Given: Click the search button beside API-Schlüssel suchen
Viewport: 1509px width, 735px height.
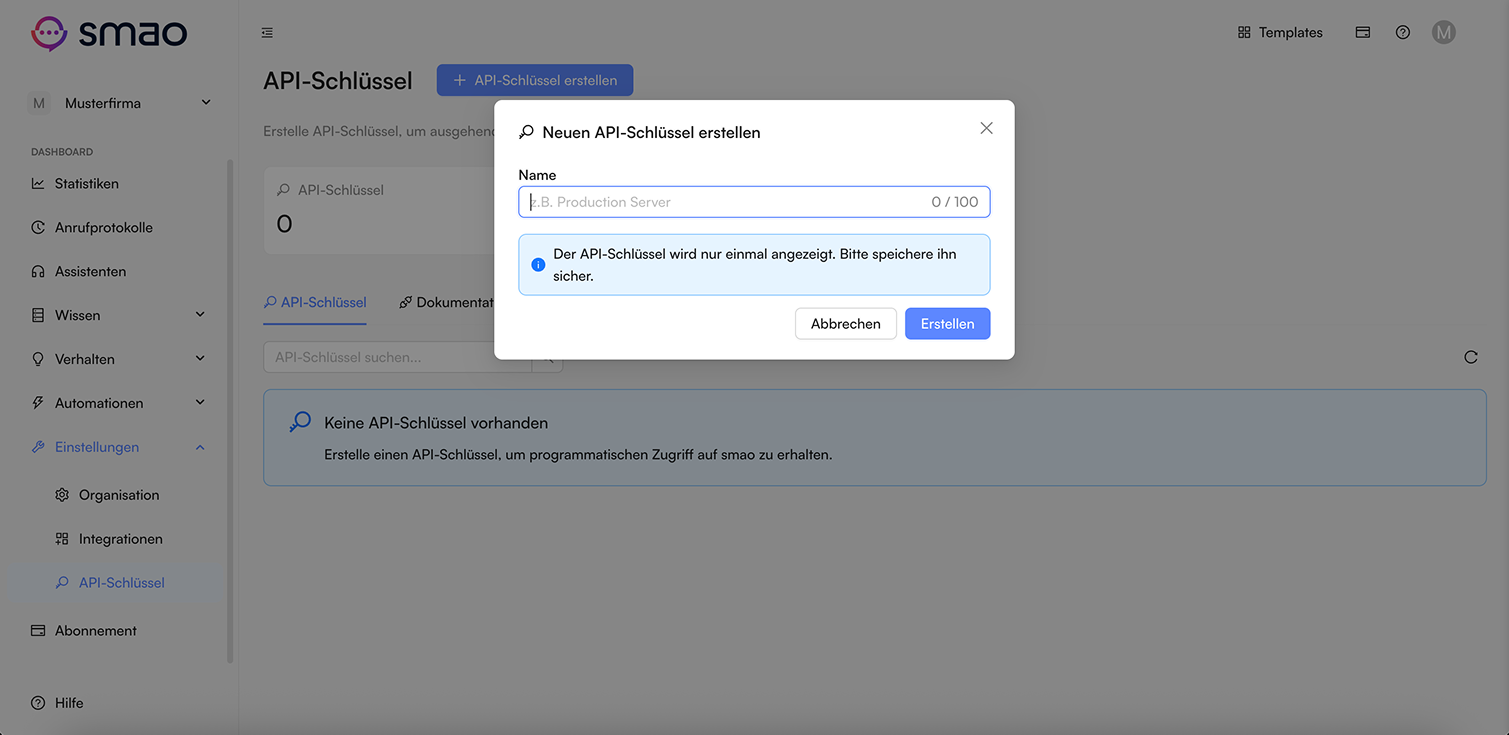Looking at the screenshot, I should 547,358.
